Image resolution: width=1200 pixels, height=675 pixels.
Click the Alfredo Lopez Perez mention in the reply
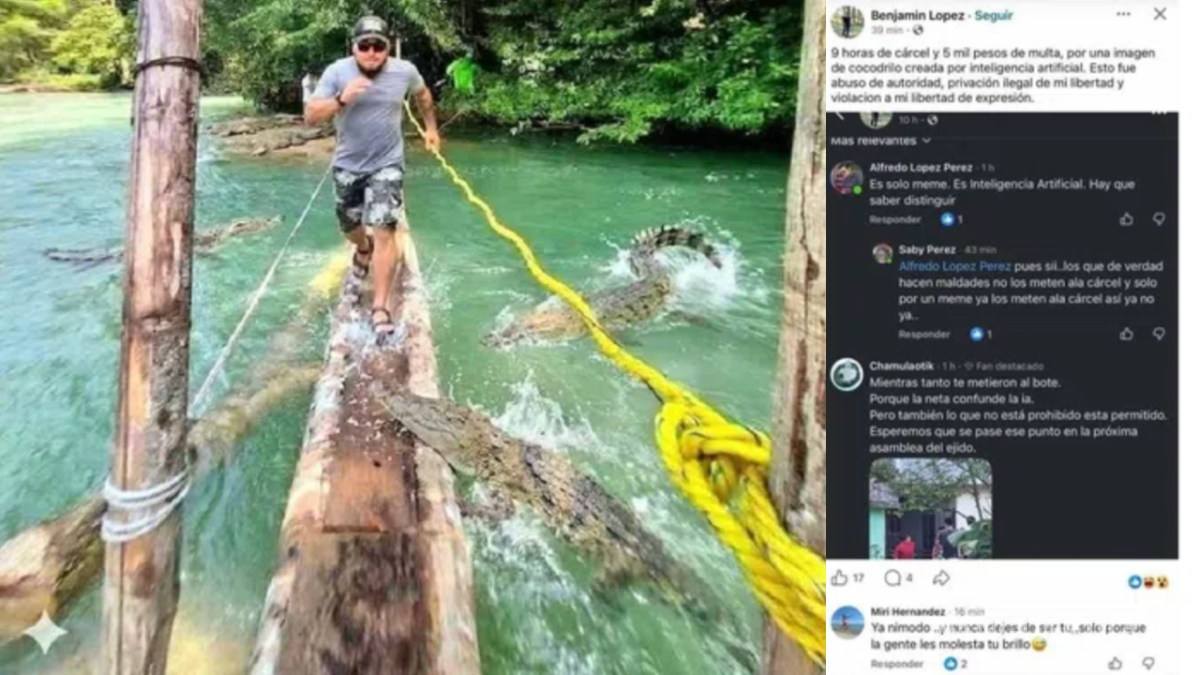pyautogui.click(x=956, y=266)
